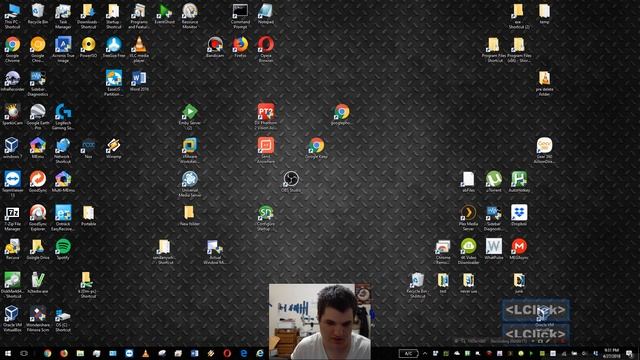
Task: Select the Logitech Gaming Software desktop icon
Action: pyautogui.click(x=63, y=116)
